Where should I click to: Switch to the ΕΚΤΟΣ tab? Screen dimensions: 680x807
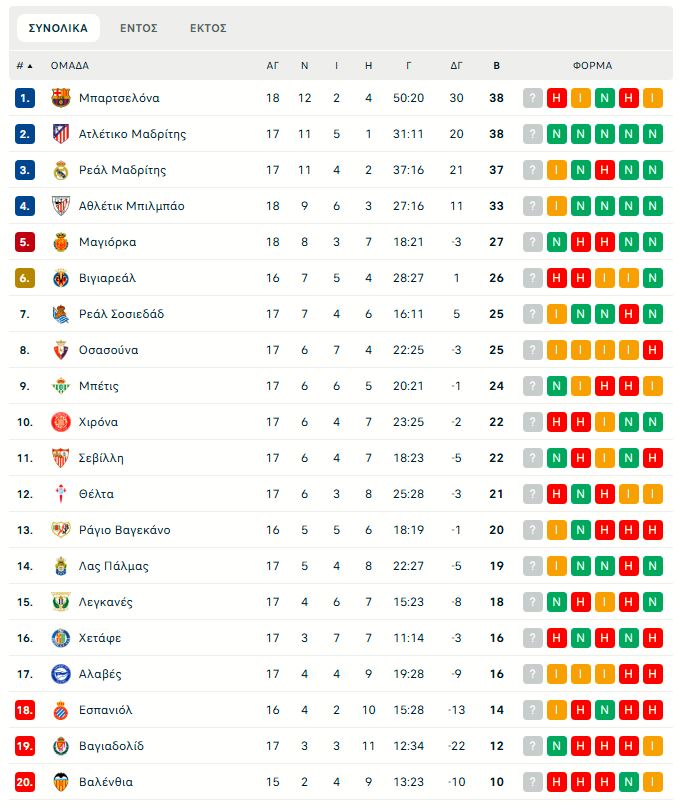click(208, 28)
